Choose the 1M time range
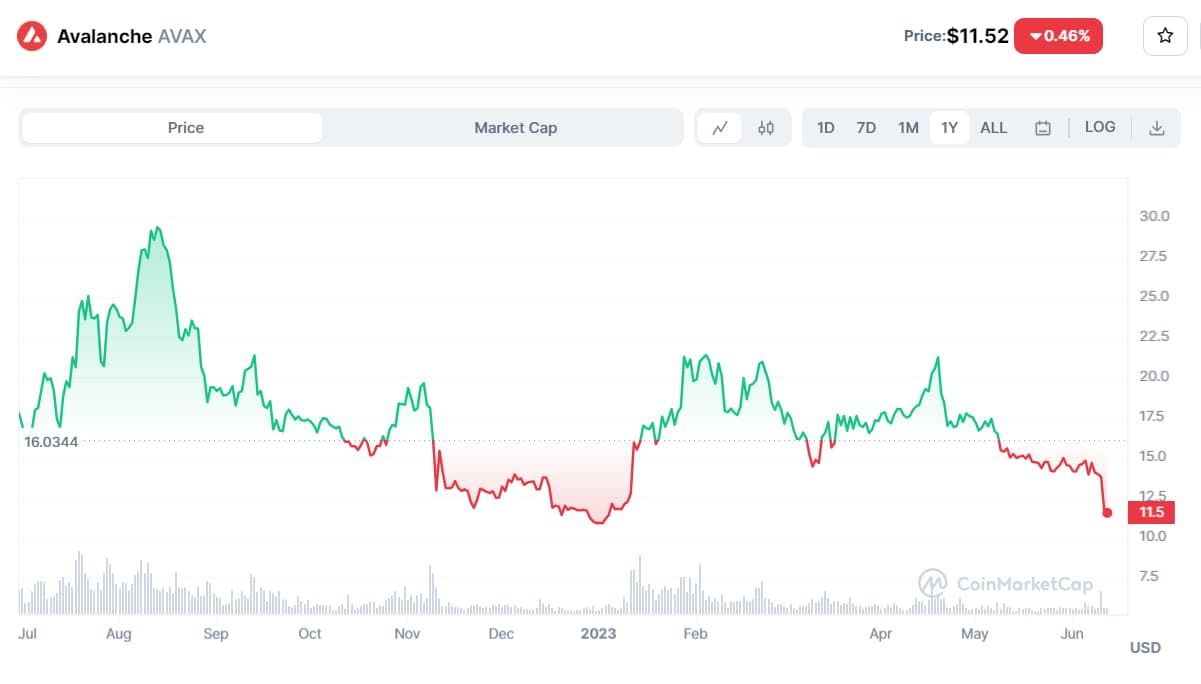 click(908, 128)
